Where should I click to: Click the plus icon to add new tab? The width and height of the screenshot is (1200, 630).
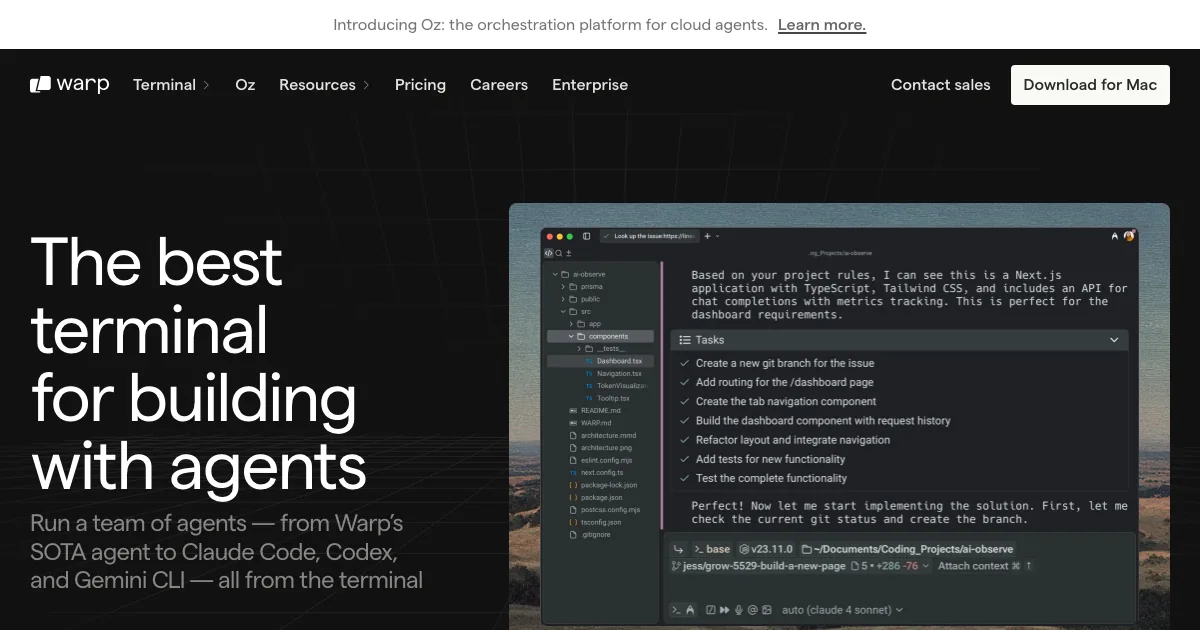[x=707, y=236]
